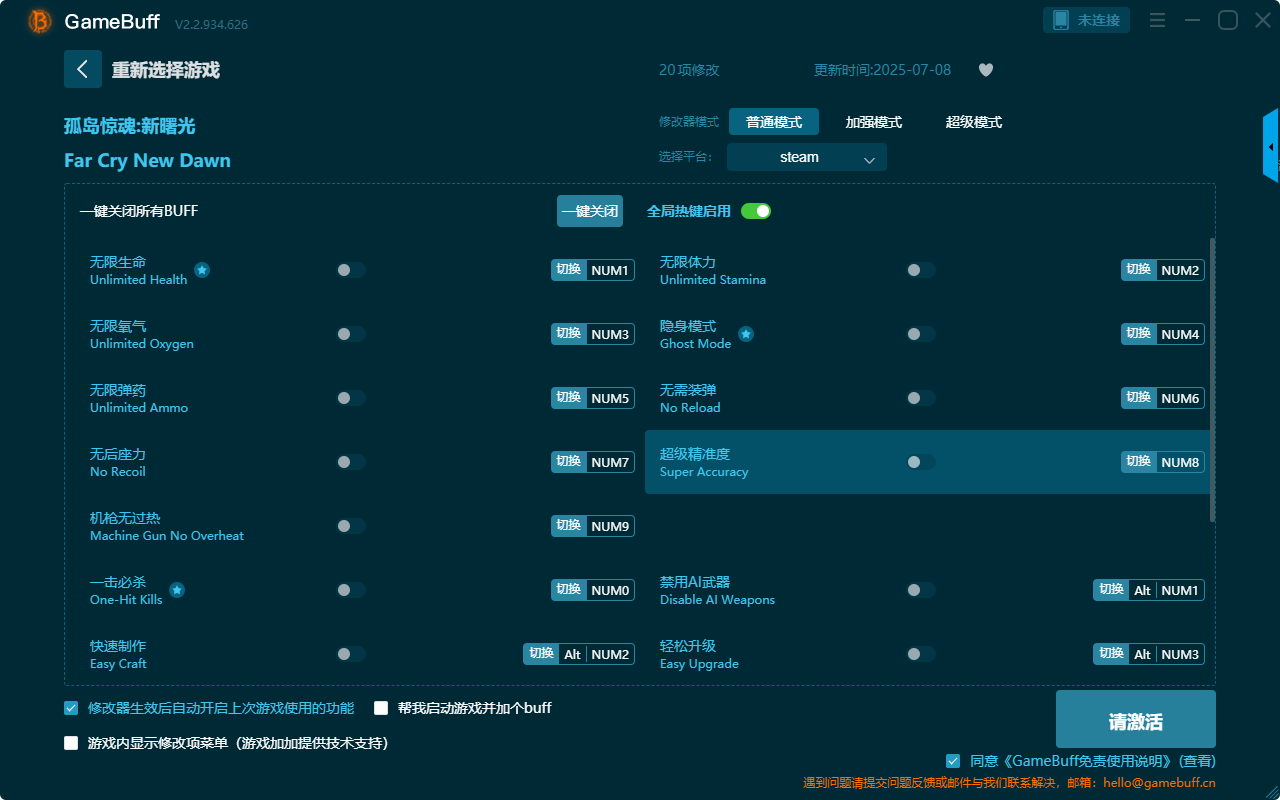Open the NUM5 hotkey selector for Unlimited Ammo

(610, 398)
